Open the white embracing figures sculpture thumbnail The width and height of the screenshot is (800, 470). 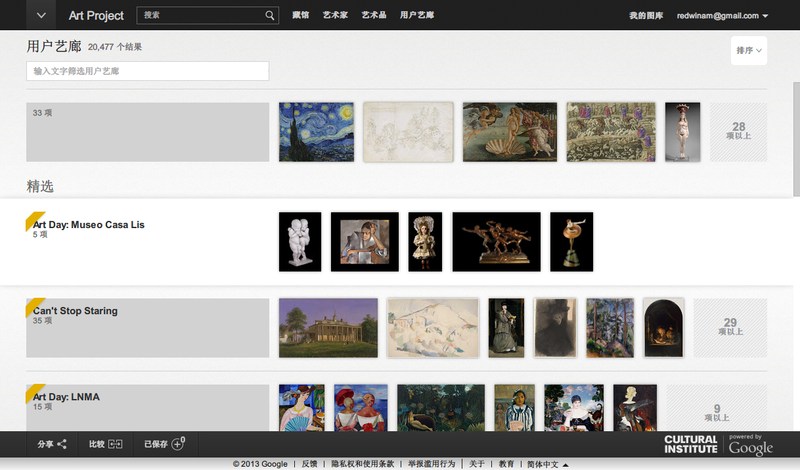pos(300,242)
